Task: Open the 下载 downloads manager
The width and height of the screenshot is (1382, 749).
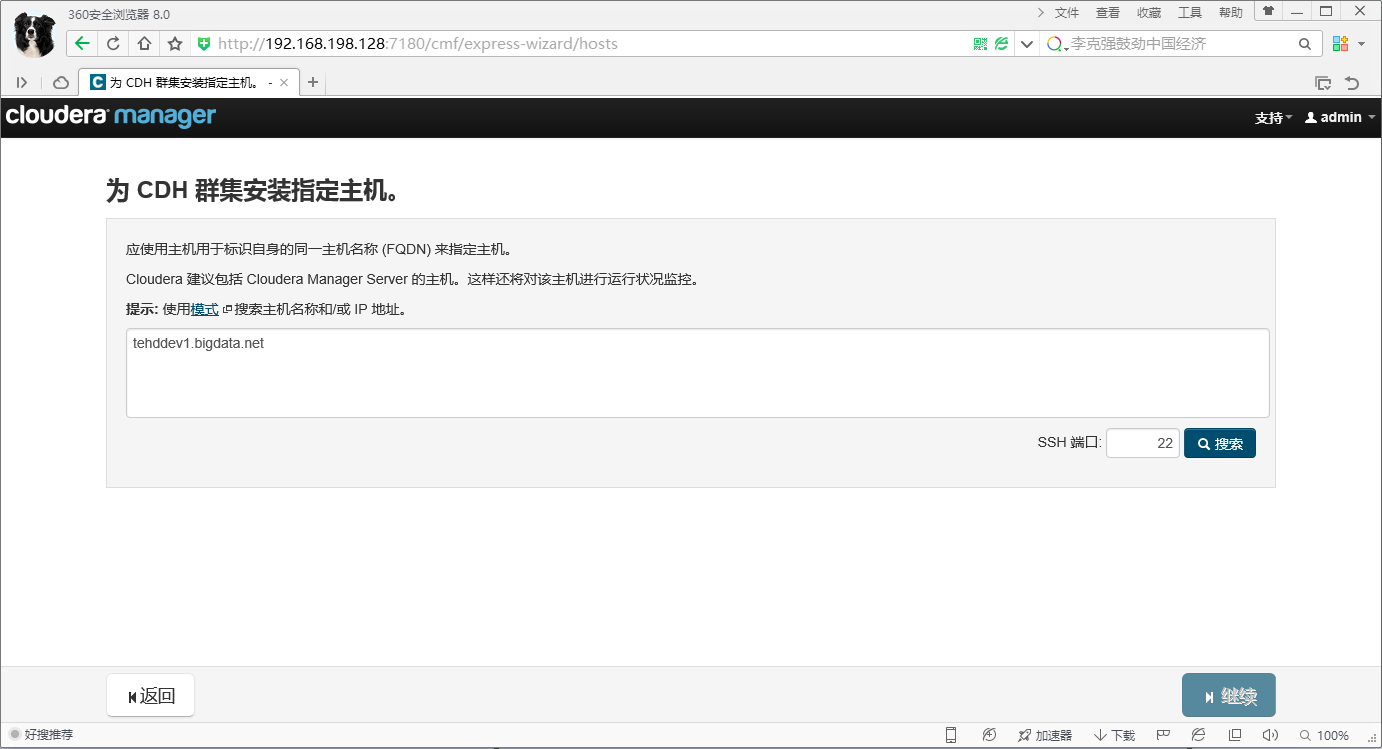Action: point(1115,735)
